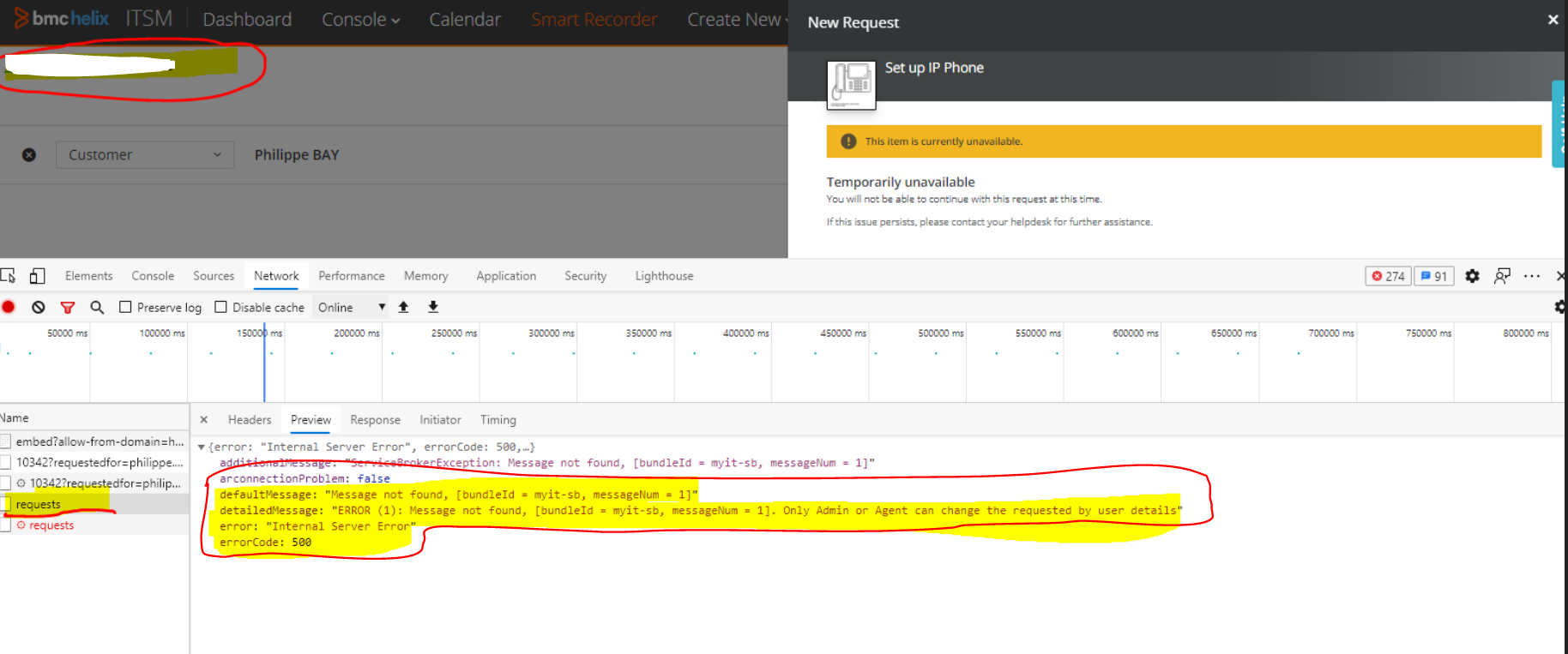
Task: Select the embed?allow-from-domain request row
Action: (x=94, y=441)
